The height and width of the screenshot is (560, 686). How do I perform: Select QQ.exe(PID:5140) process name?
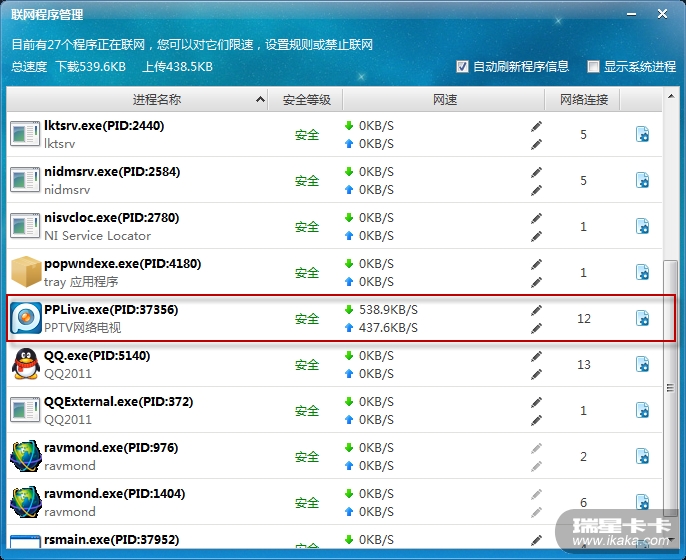click(x=97, y=356)
